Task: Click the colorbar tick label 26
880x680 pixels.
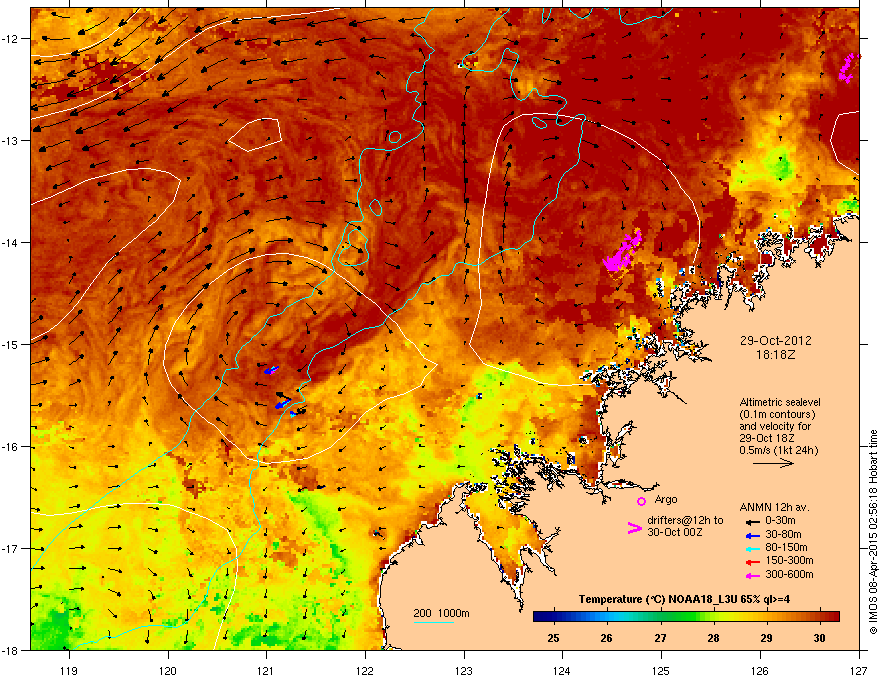Action: tap(606, 638)
